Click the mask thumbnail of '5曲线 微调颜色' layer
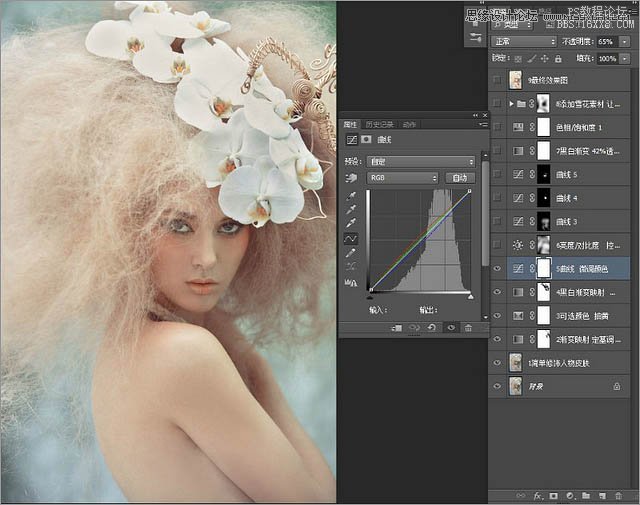The height and width of the screenshot is (505, 640). (x=544, y=268)
